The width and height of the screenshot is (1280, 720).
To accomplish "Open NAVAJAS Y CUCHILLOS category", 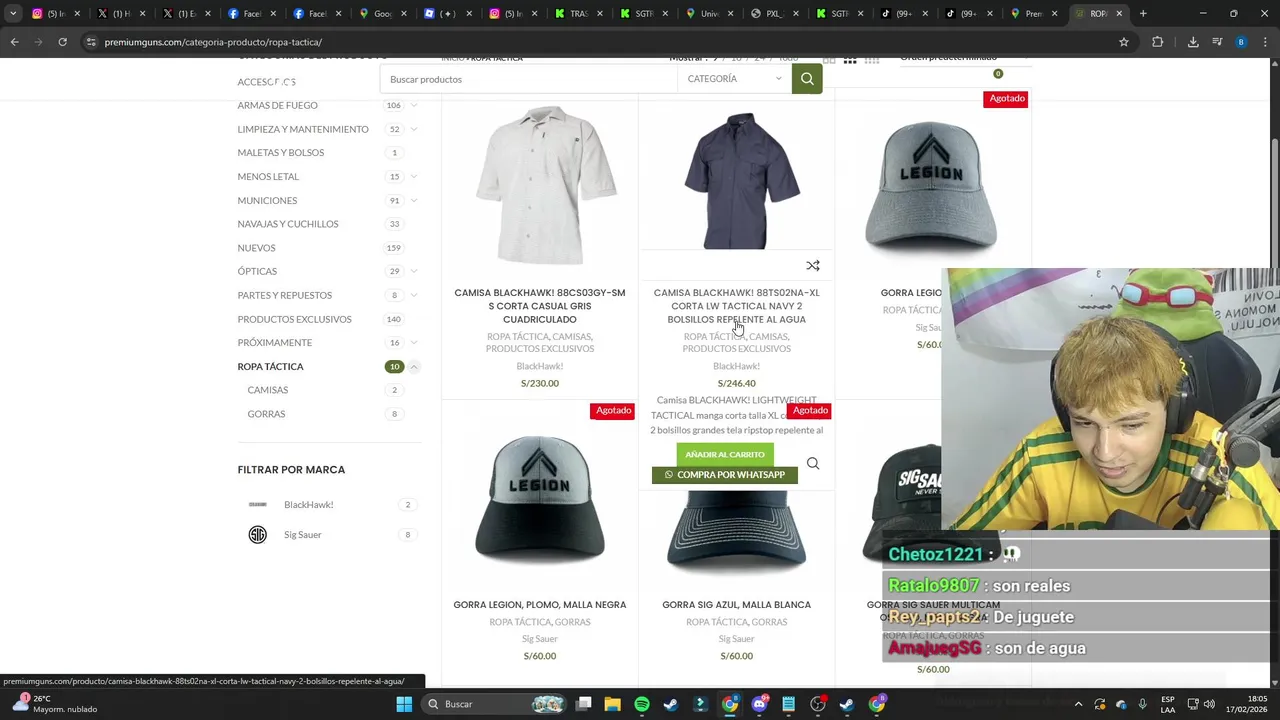I will (x=288, y=224).
